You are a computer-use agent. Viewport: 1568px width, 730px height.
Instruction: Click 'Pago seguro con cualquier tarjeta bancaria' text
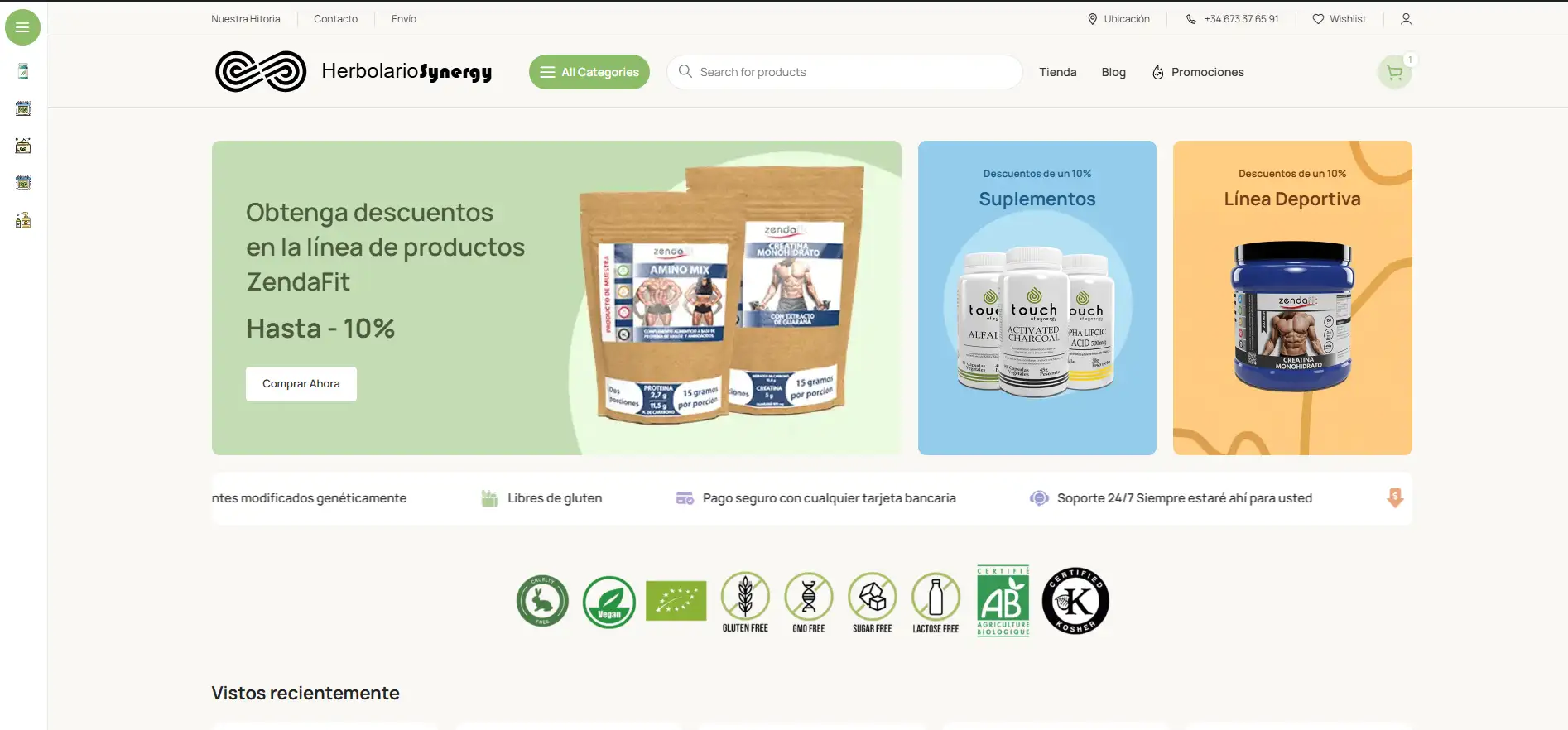tap(829, 498)
